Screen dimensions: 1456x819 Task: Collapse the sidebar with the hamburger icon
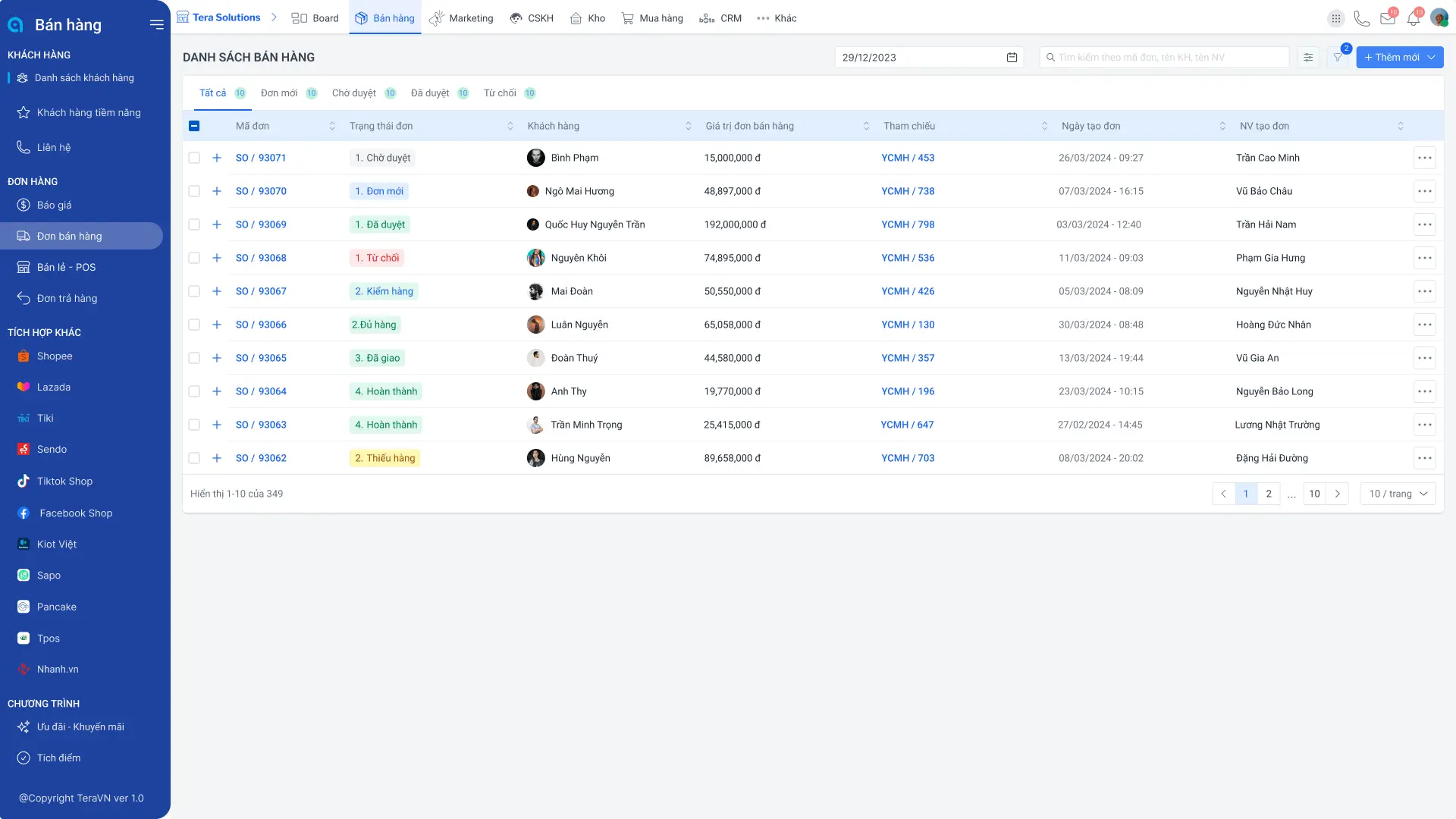point(156,24)
